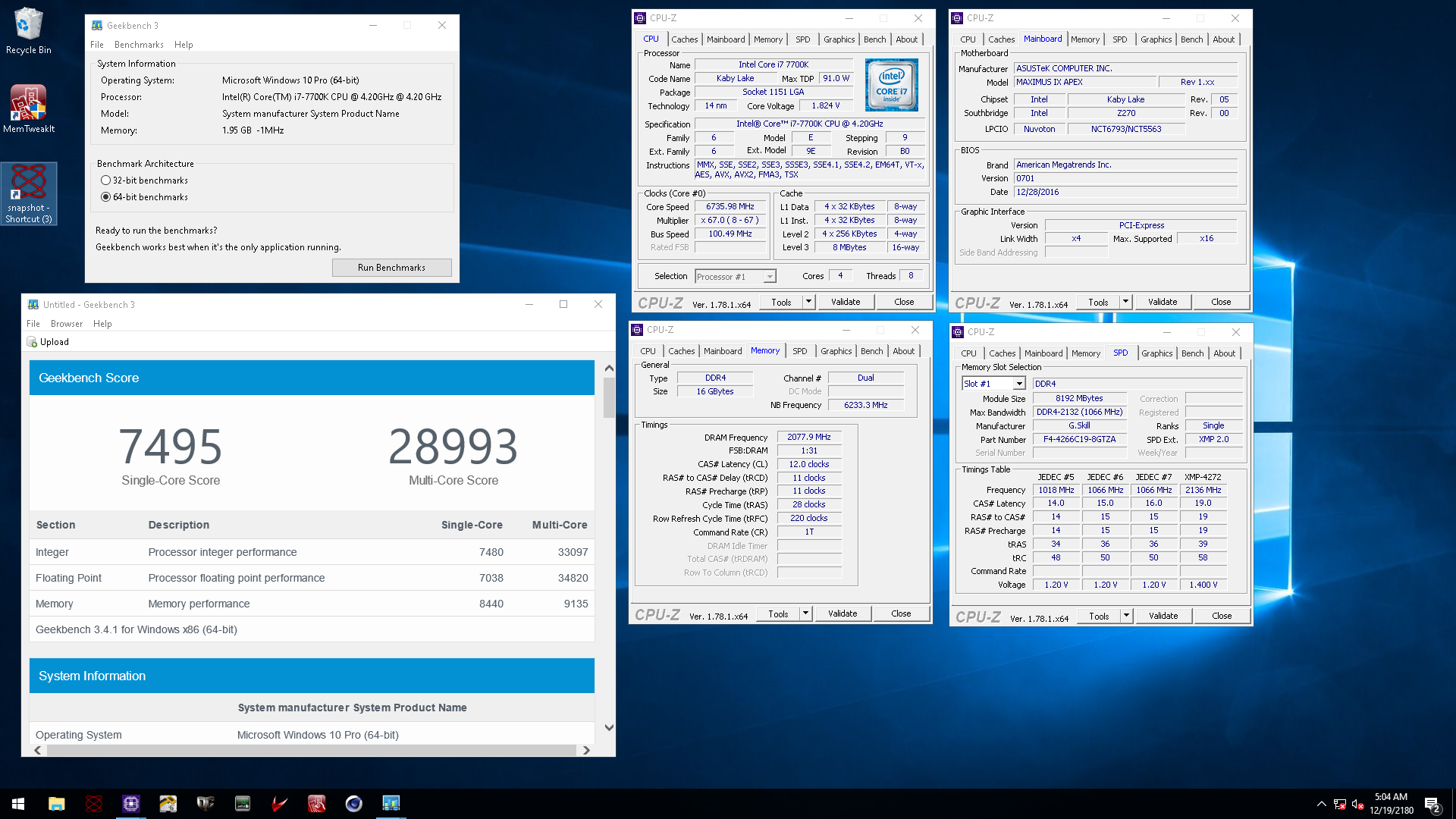Click the green memory chip taskbar icon
Screen dimensions: 1456x819
click(x=243, y=804)
